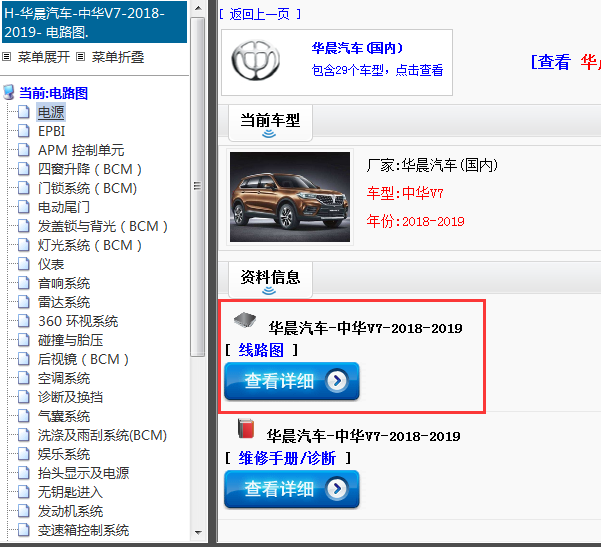
Task: Click the page icon beside 空调系统
Action: [24, 378]
